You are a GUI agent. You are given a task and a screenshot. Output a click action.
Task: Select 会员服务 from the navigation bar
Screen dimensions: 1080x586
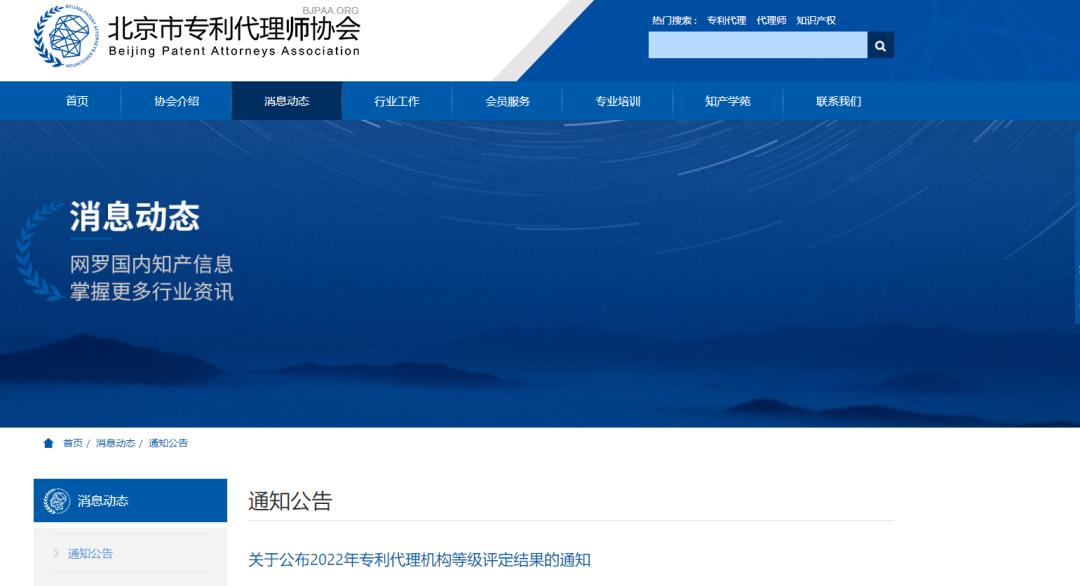506,100
